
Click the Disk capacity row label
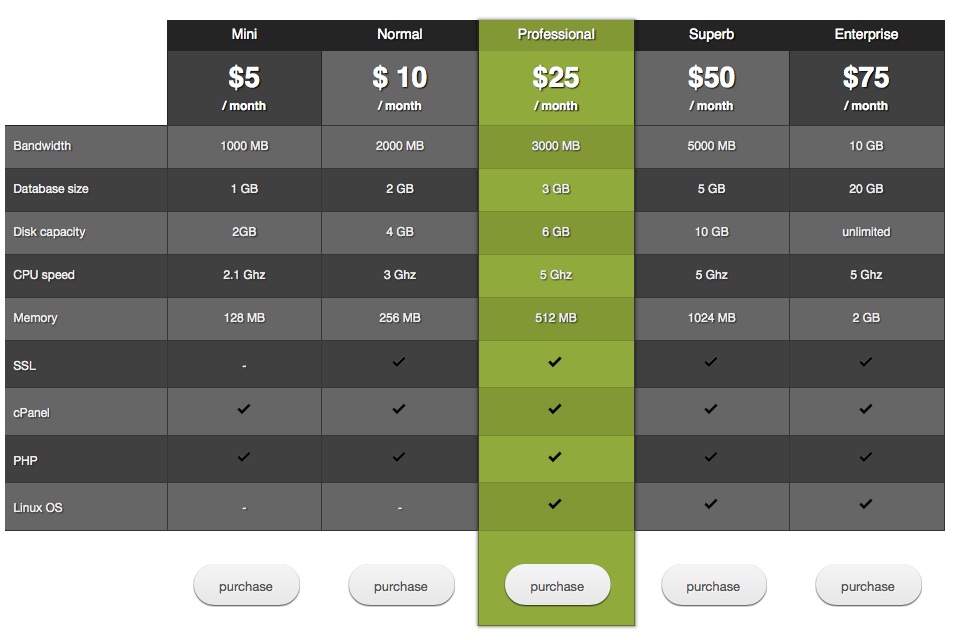click(x=49, y=232)
